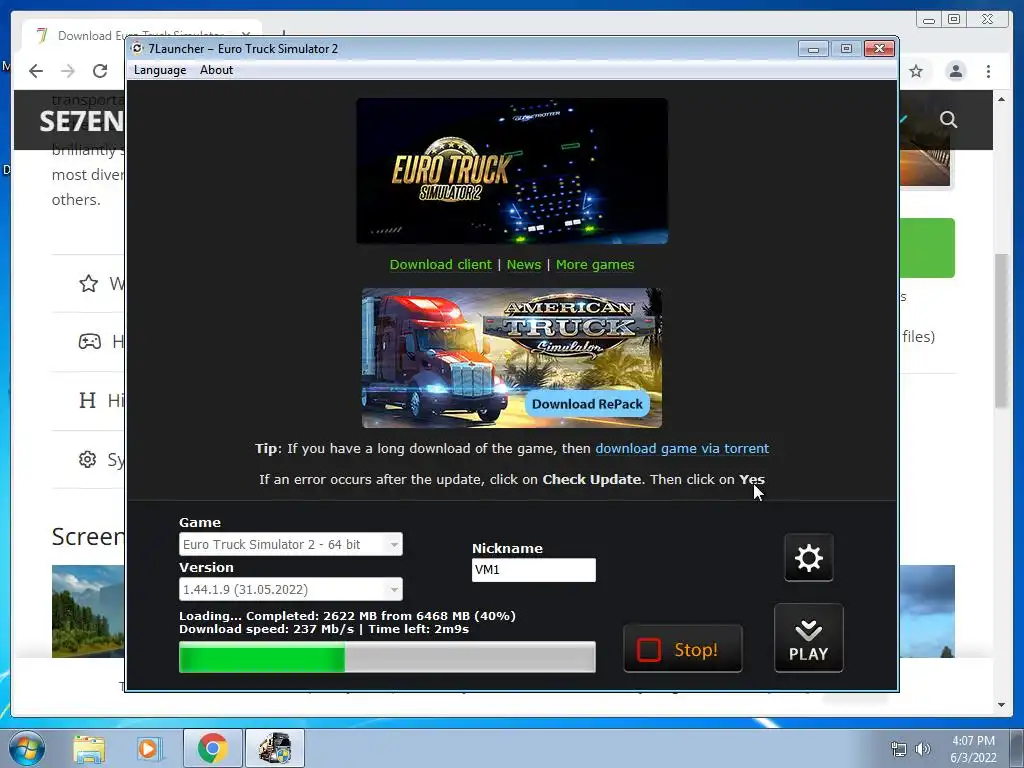
Task: Open the Language menu
Action: pos(160,70)
